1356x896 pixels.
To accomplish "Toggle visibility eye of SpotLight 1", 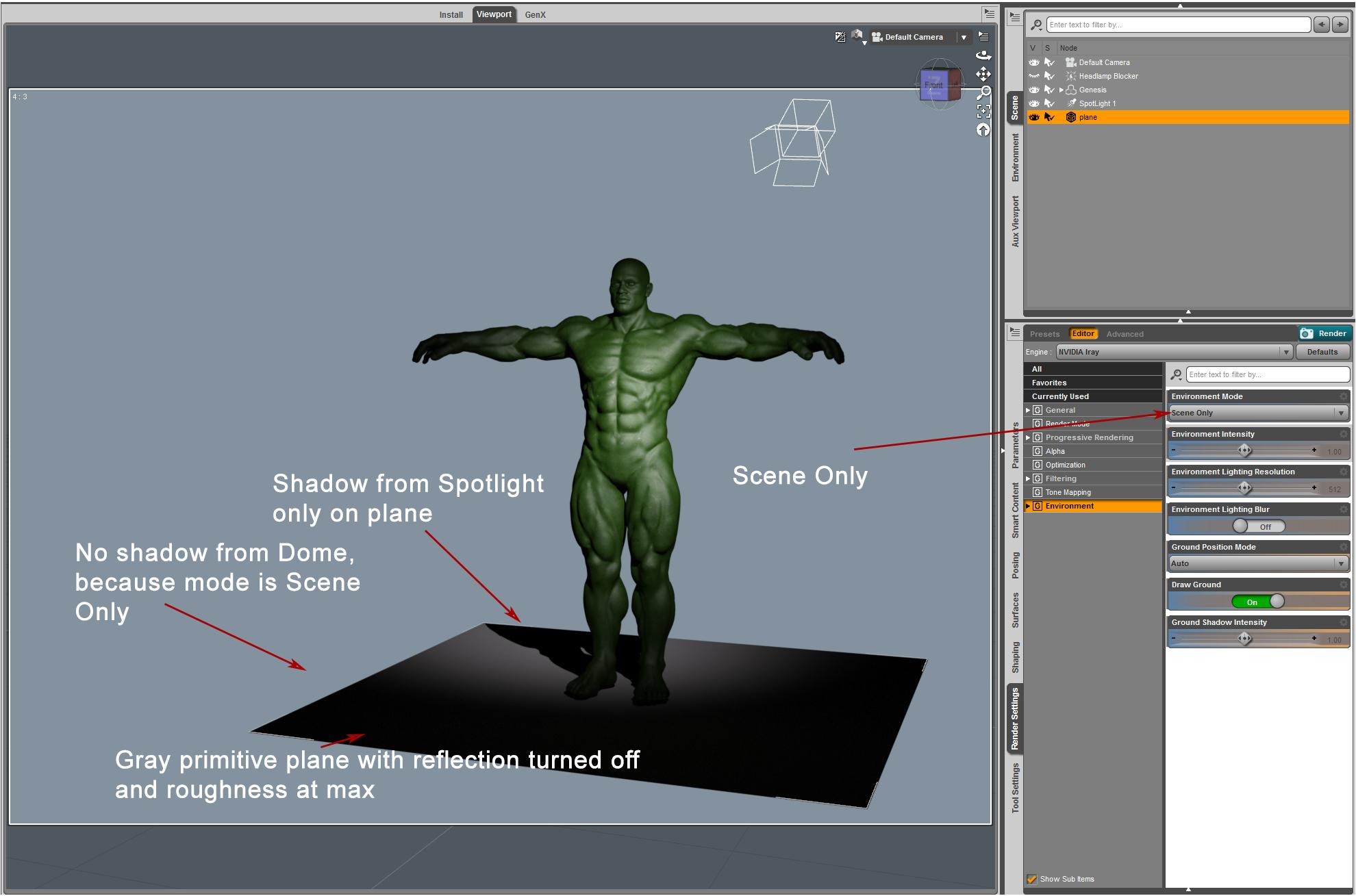I will coord(1034,103).
